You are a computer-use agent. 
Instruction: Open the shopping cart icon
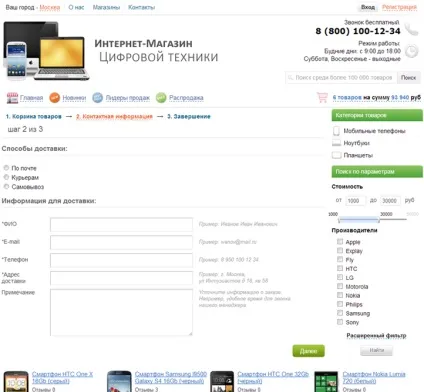[x=322, y=97]
